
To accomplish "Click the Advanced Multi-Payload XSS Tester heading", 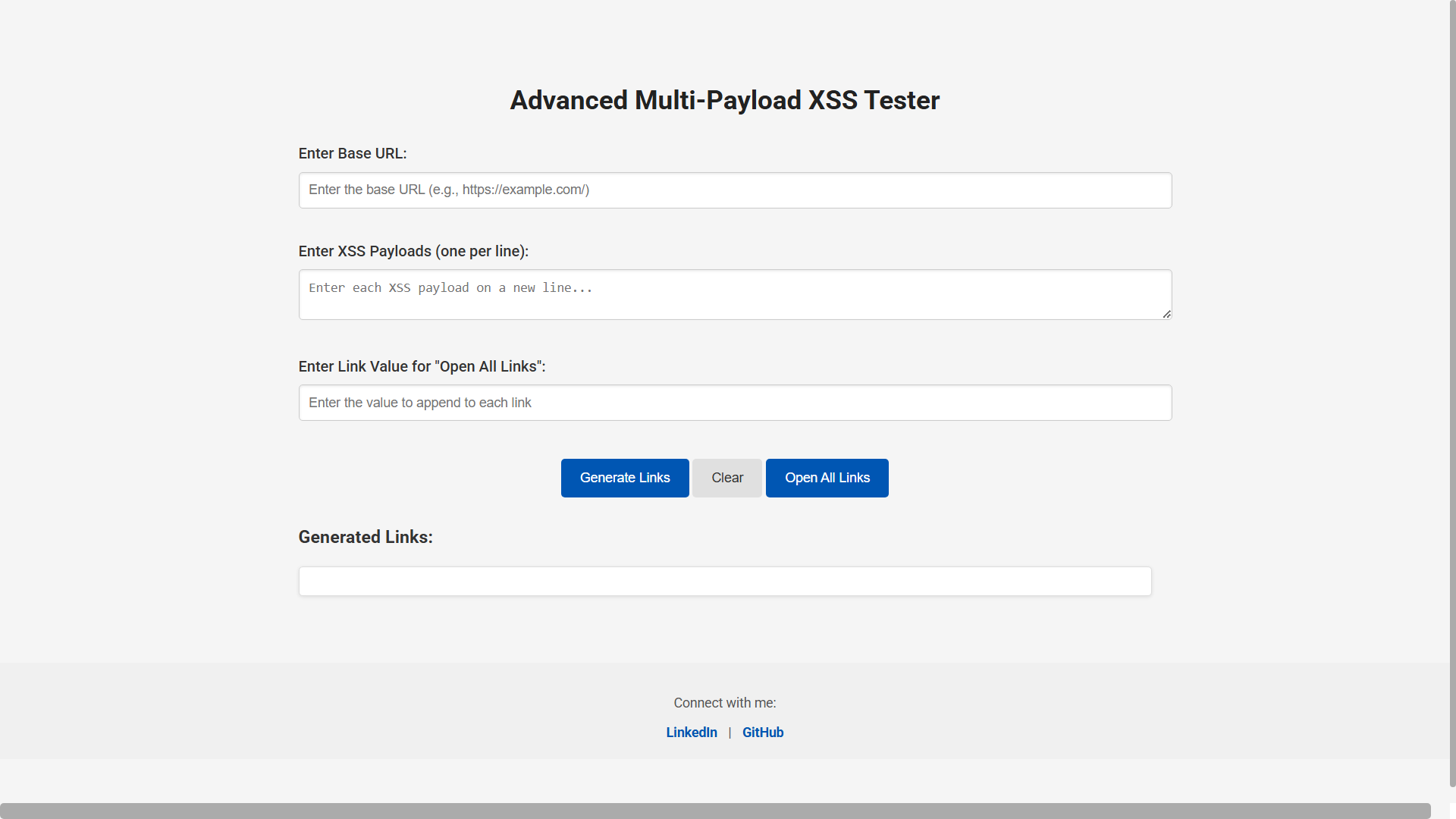I will click(724, 100).
